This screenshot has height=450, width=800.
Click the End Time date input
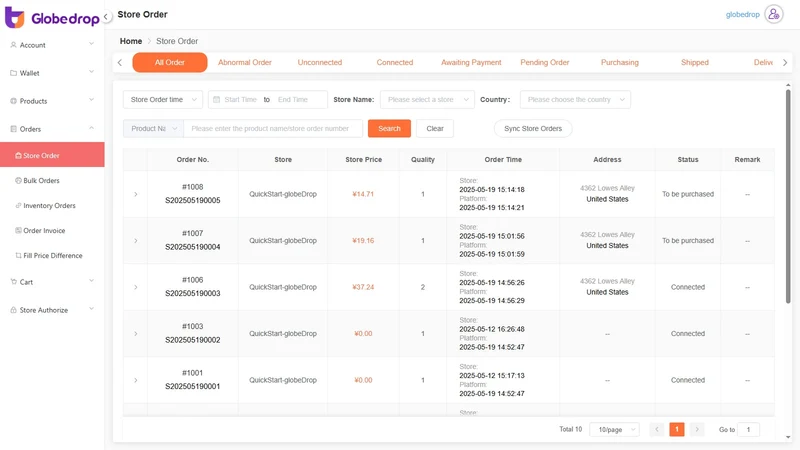pos(293,99)
